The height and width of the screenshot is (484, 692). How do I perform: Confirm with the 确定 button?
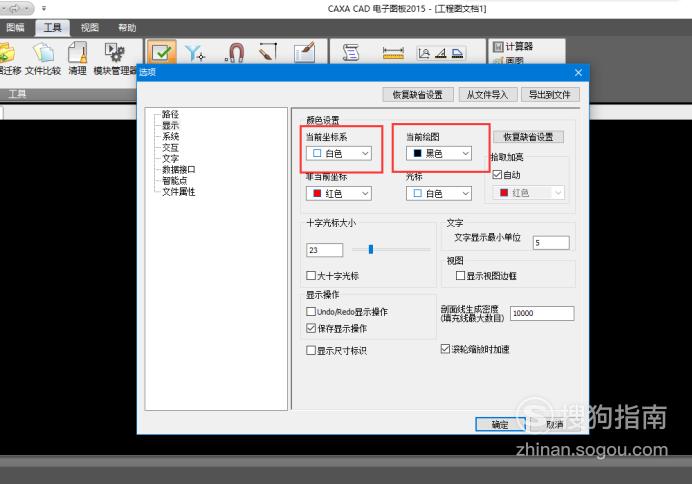500,424
